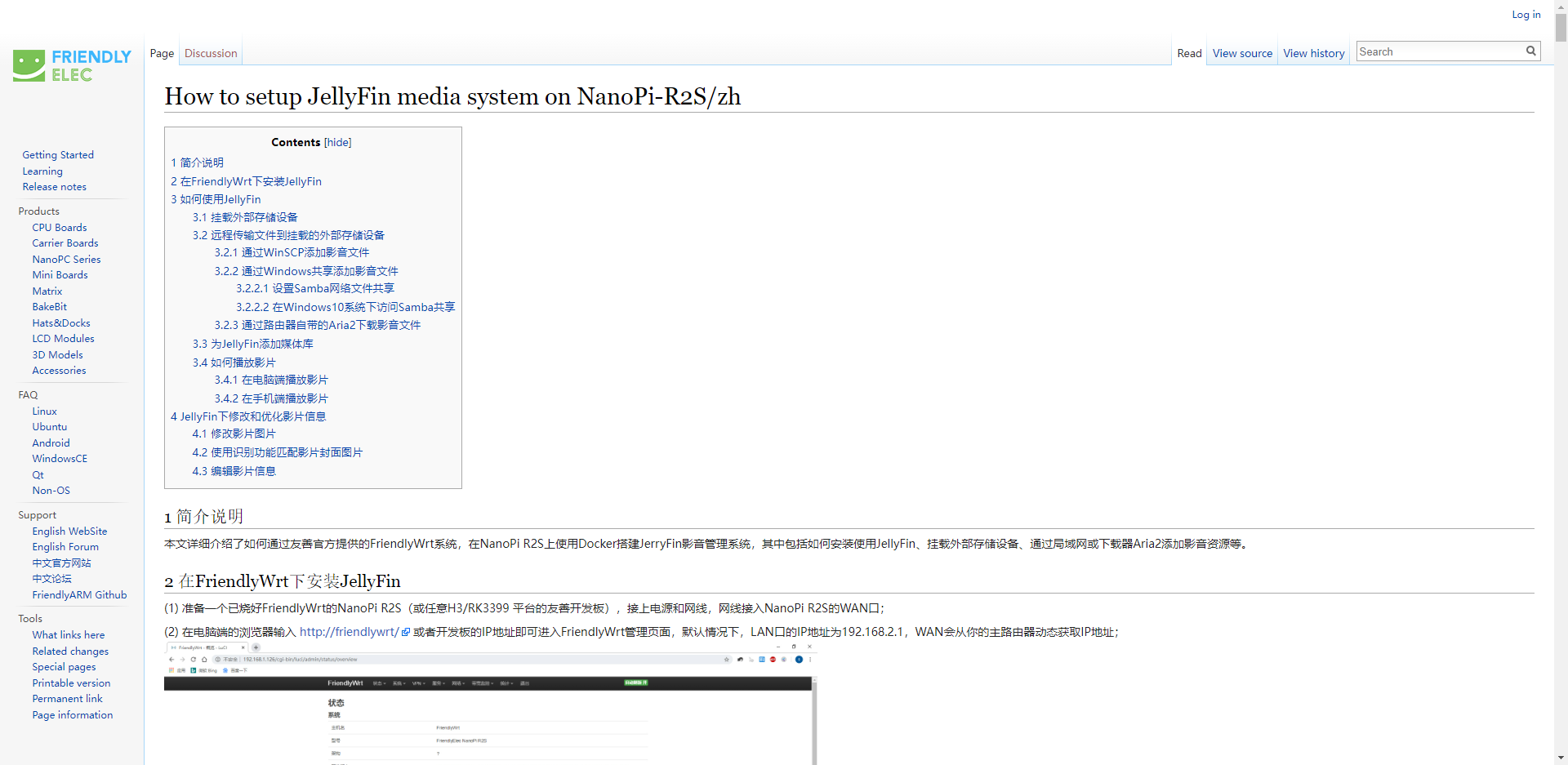Jump to section 3.4.1 在电脑端播放影片
The width and height of the screenshot is (1568, 765).
click(x=271, y=380)
